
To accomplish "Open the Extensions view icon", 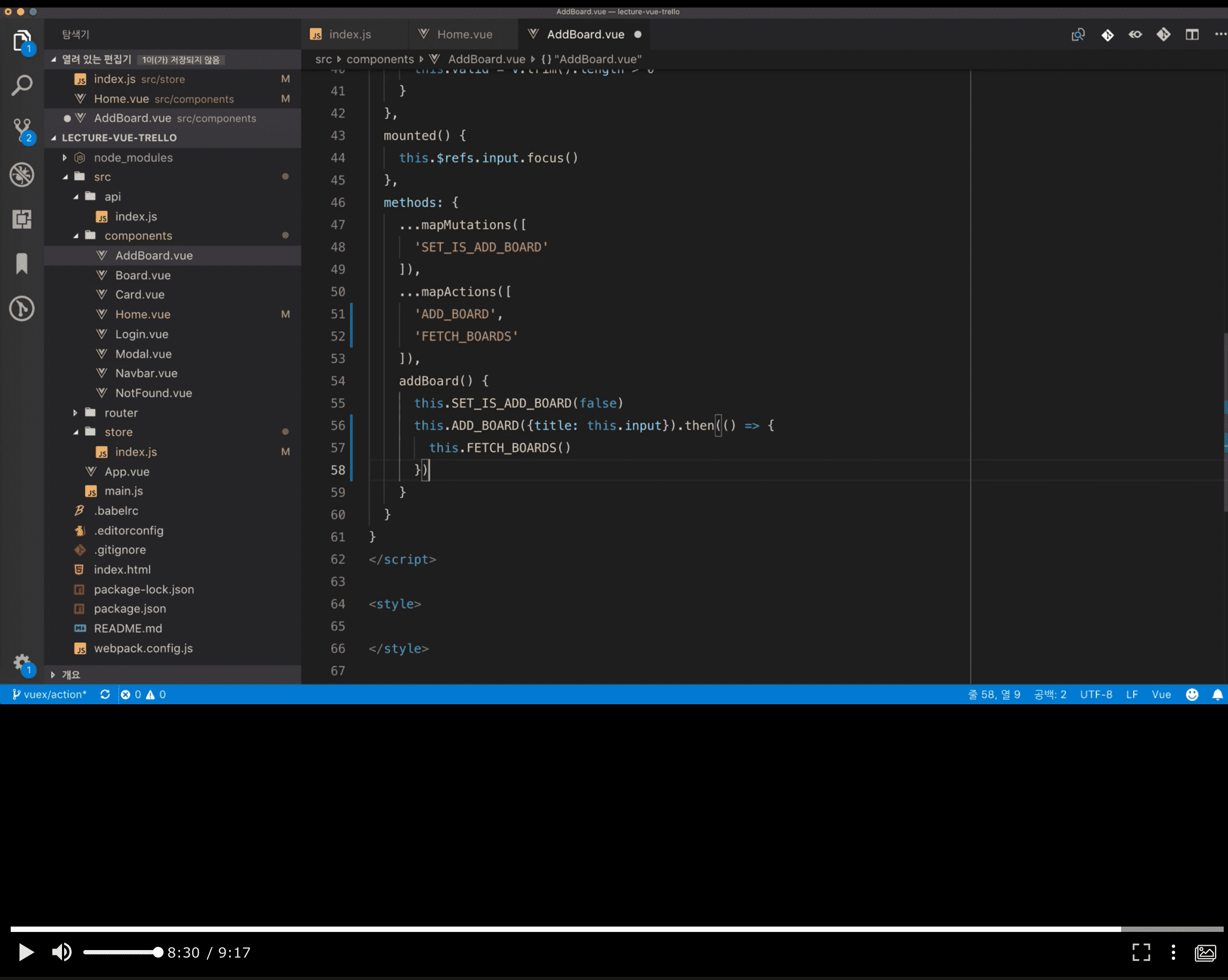I will click(22, 219).
